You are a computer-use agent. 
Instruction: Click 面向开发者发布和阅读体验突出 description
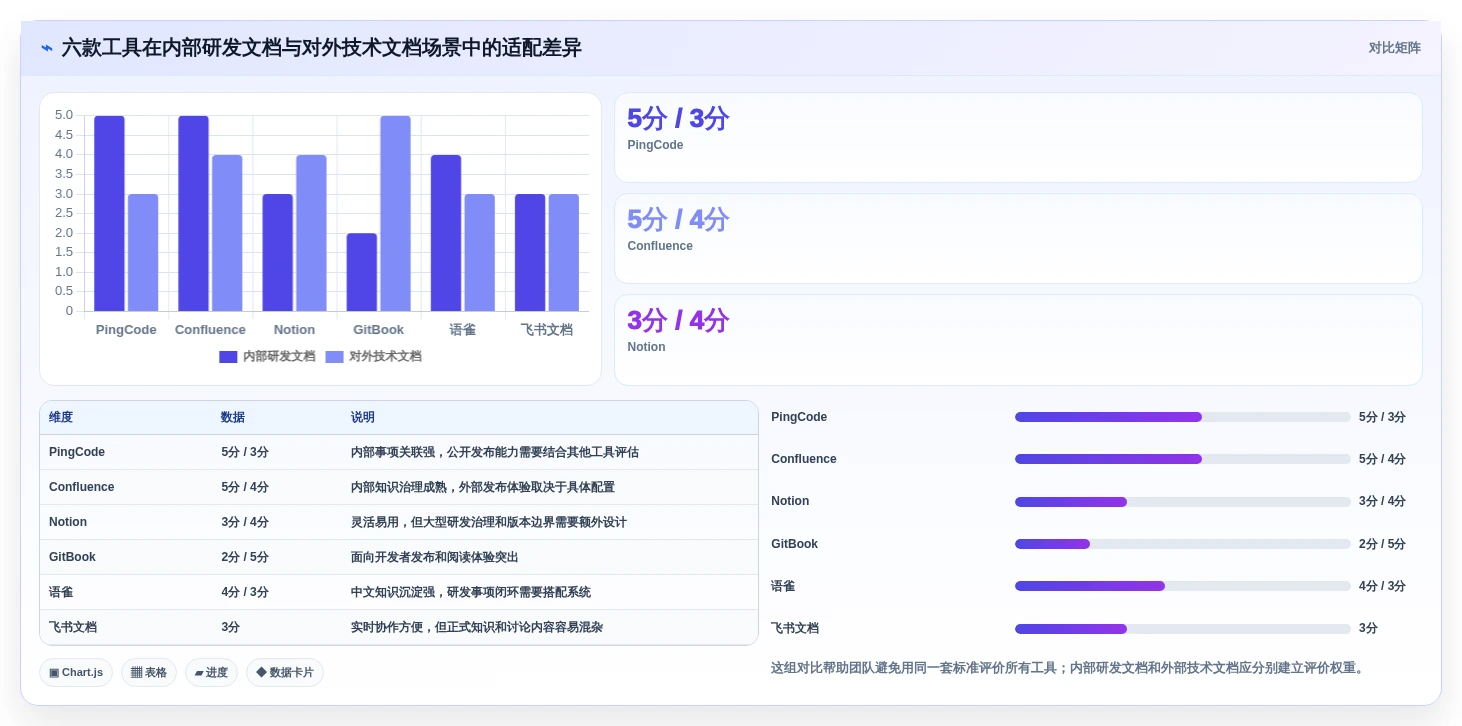(435, 557)
